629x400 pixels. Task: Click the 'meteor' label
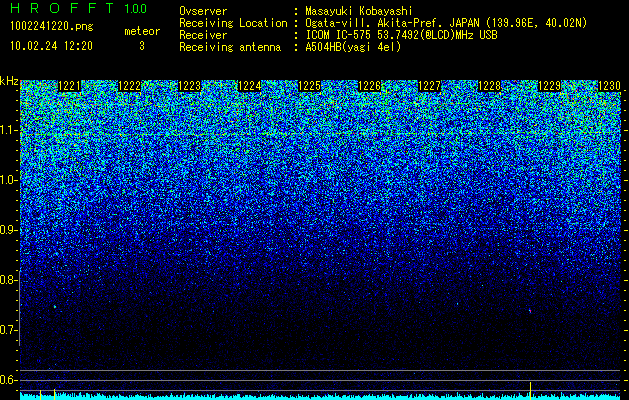click(142, 31)
